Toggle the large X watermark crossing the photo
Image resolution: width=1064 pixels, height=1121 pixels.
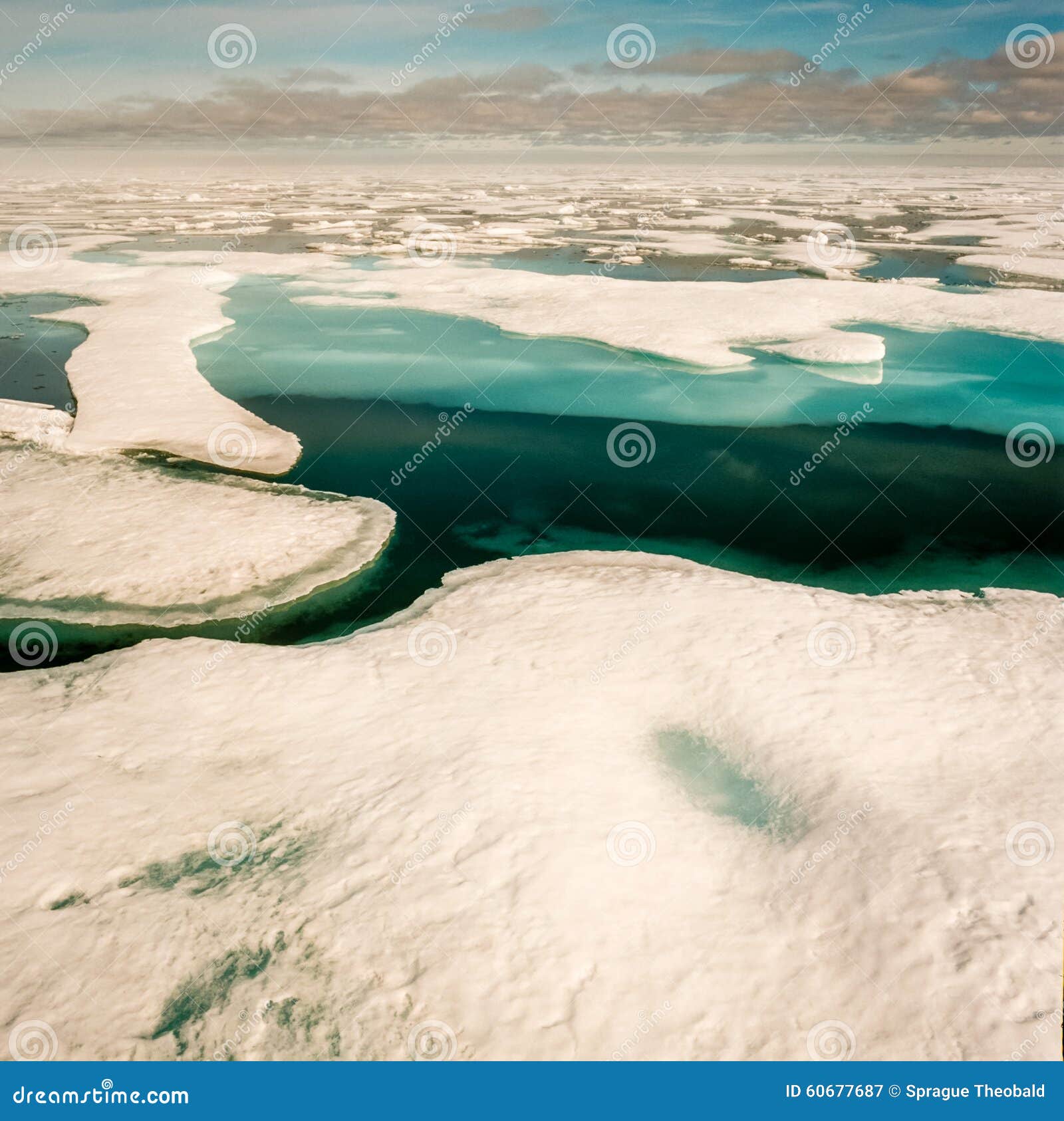point(532,560)
